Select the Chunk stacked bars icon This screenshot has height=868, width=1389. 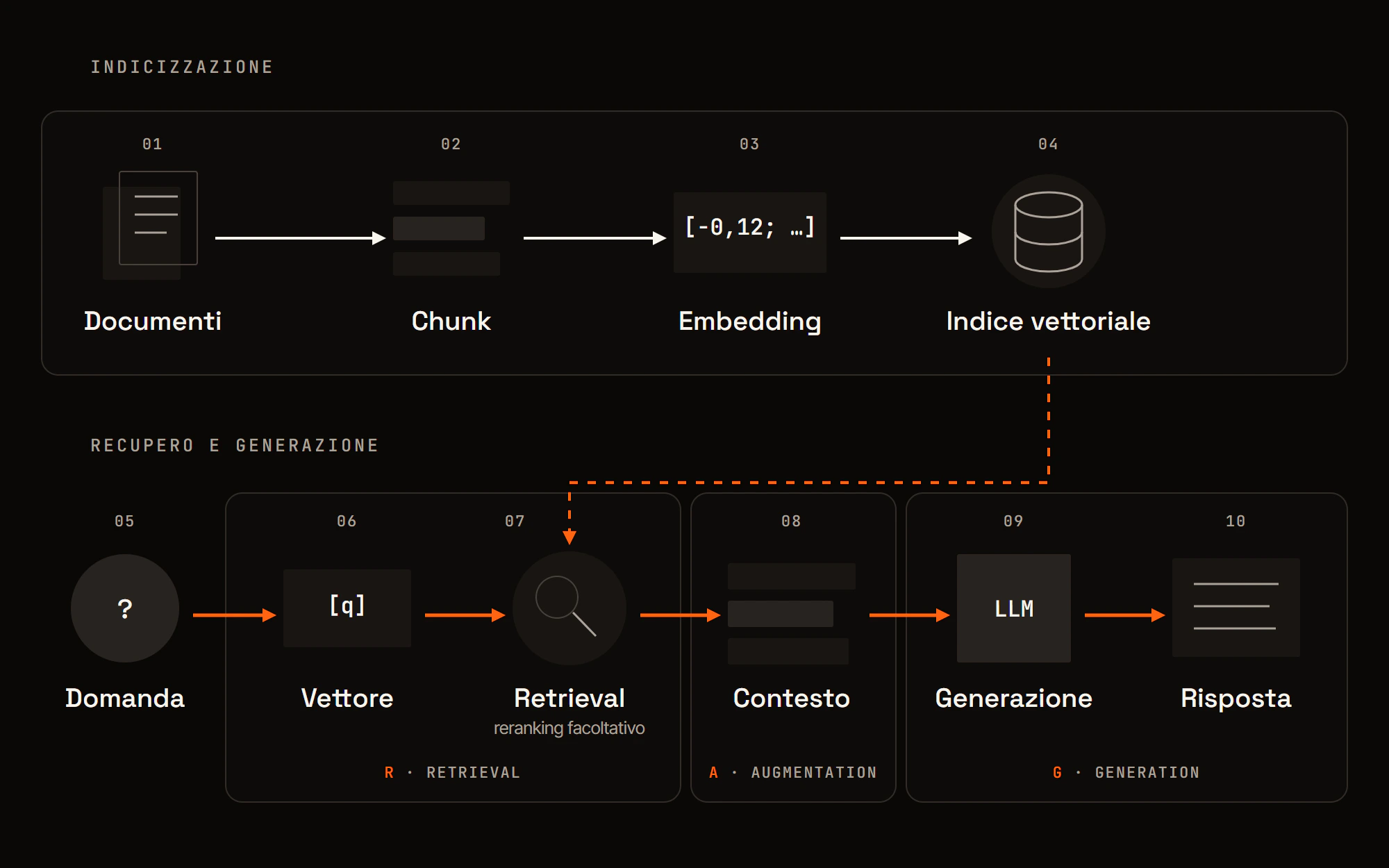tap(451, 228)
